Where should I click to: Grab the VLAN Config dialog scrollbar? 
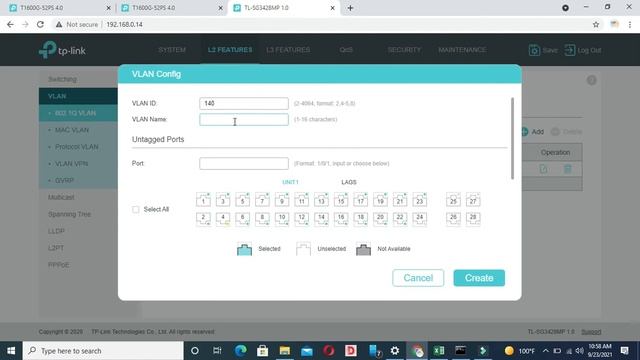pos(512,138)
